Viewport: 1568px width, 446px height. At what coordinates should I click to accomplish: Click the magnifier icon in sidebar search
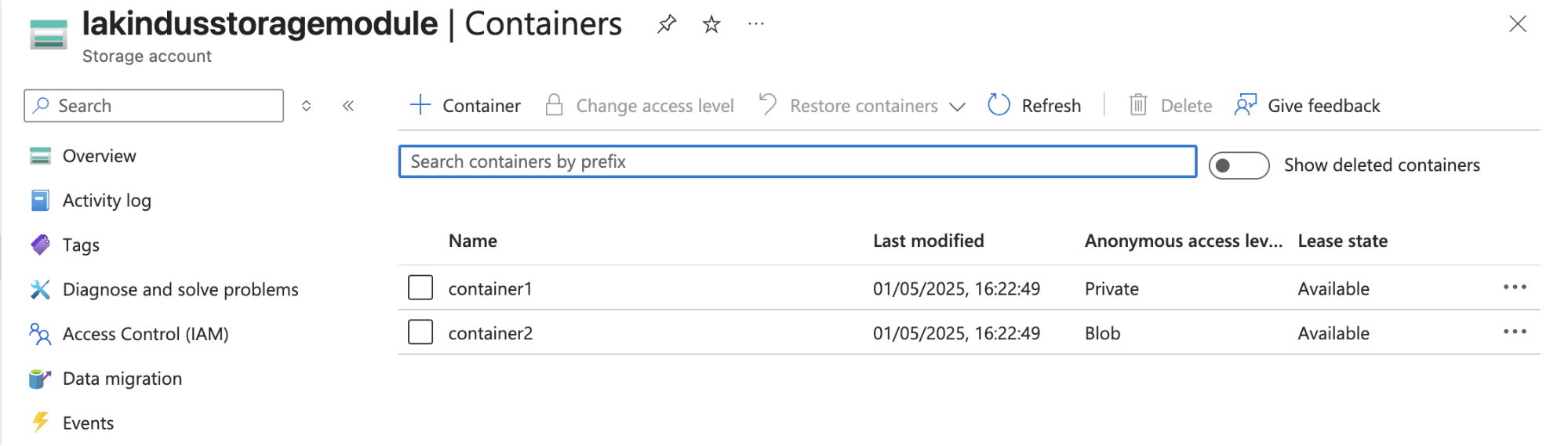coord(42,105)
